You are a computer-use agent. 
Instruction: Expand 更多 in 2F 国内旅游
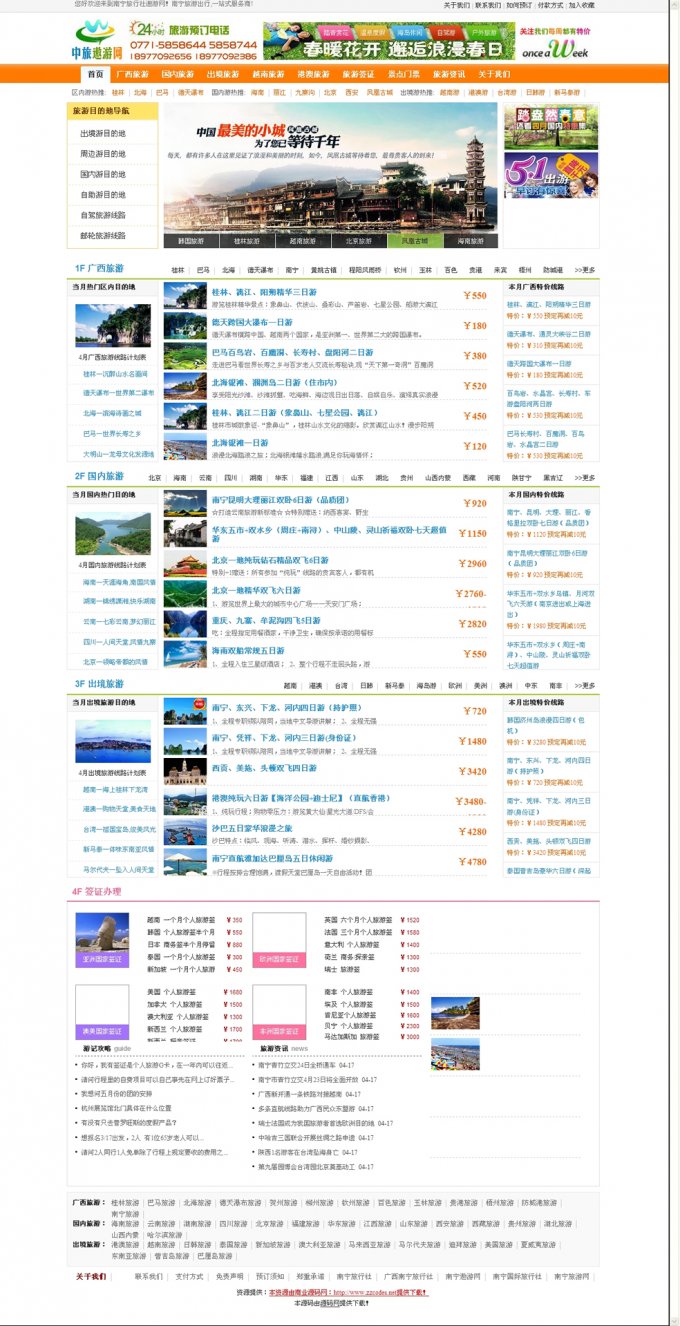(584, 478)
